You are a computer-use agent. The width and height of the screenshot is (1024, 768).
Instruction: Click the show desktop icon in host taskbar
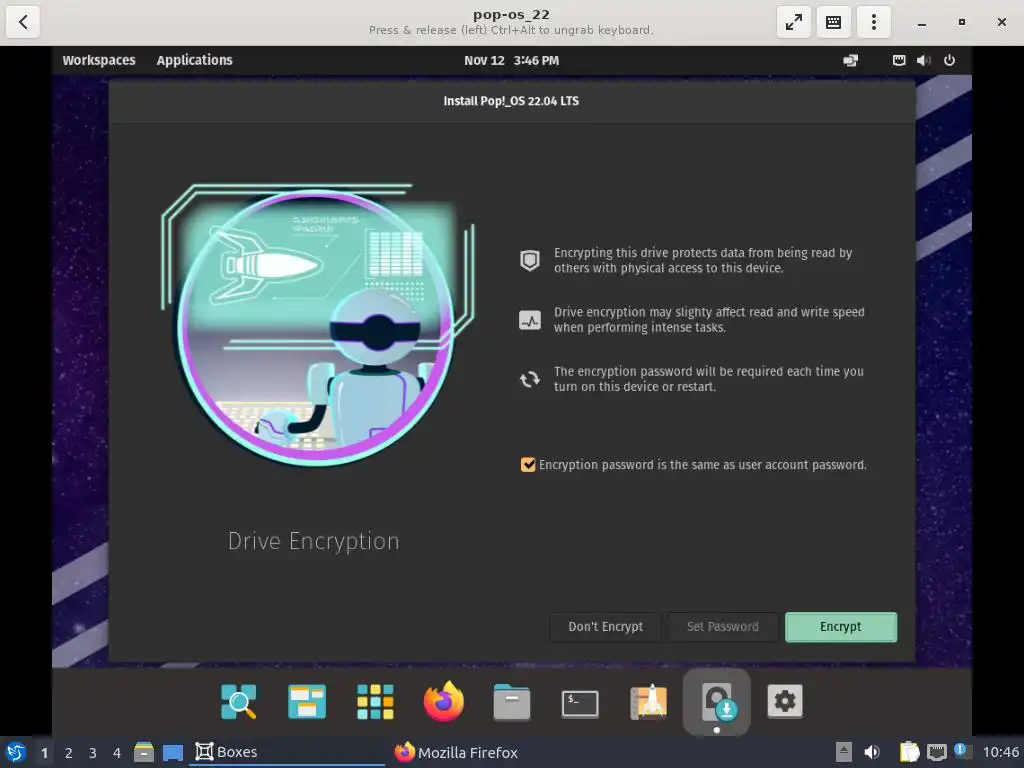(172, 752)
